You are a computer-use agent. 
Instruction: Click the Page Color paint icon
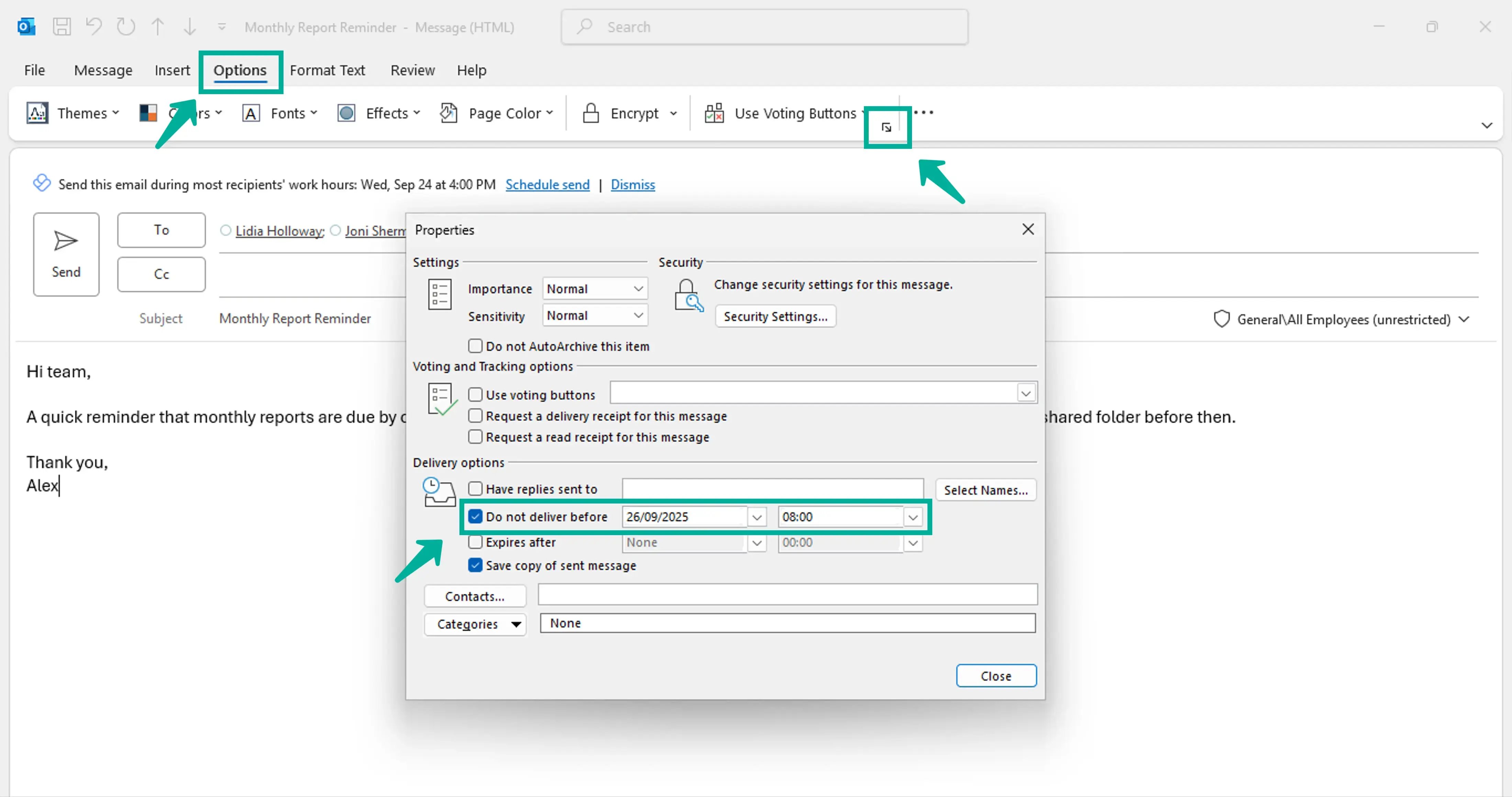click(x=449, y=113)
